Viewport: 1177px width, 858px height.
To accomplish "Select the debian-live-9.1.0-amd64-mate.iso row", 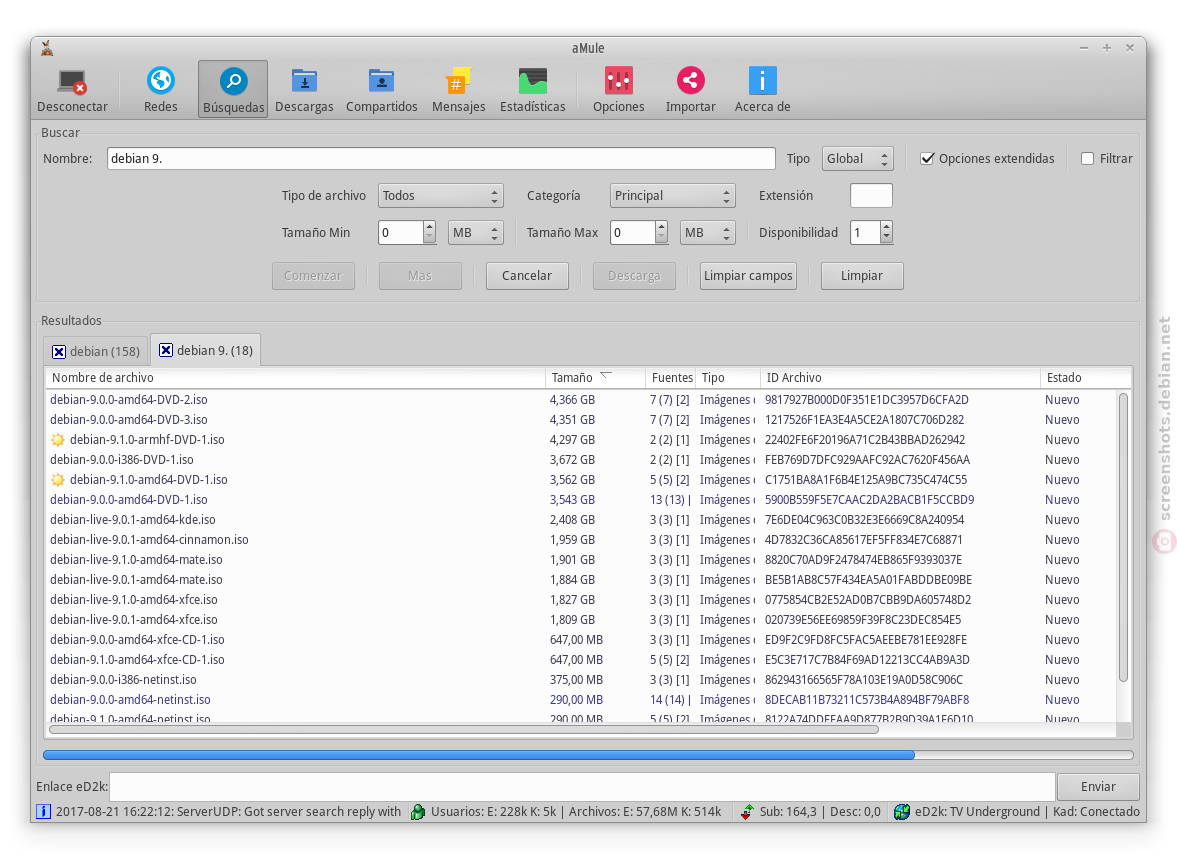I will 582,560.
